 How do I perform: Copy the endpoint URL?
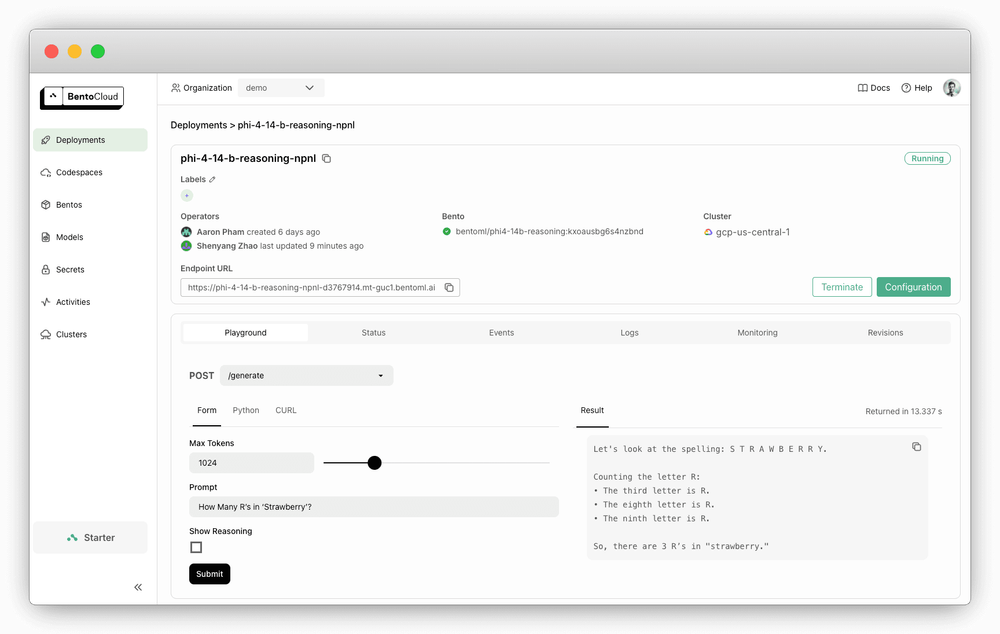[449, 286]
